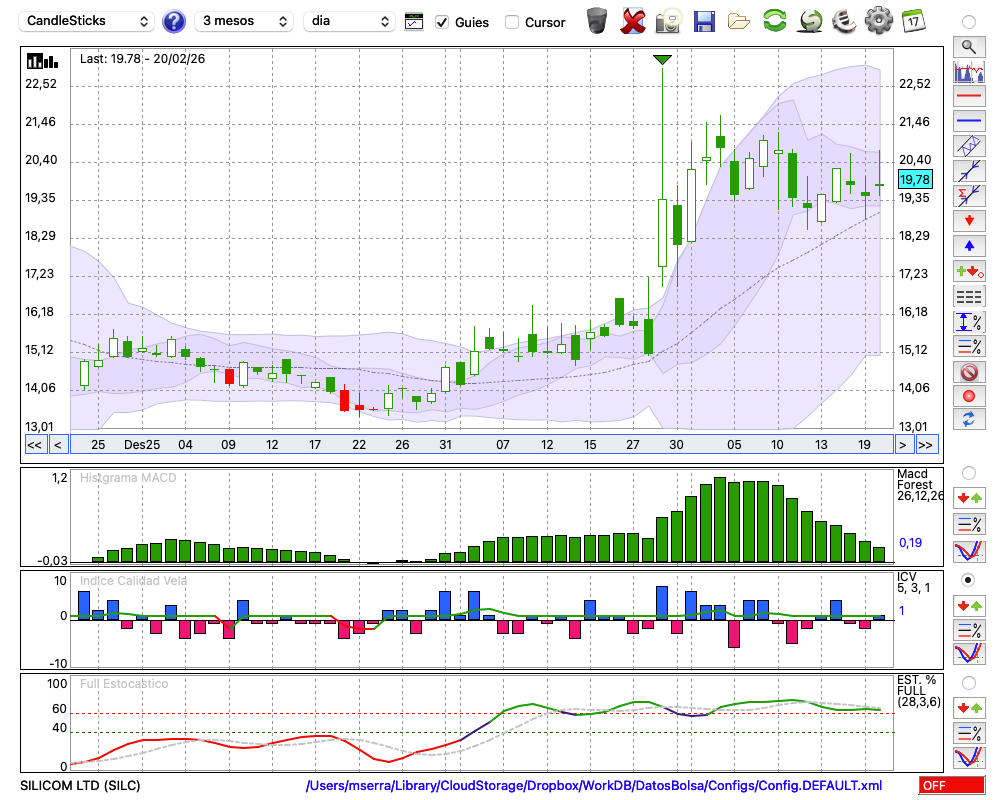Select the radio button beside Macd Forest panel
Viewport: 1000px width, 800px height.
coord(968,472)
